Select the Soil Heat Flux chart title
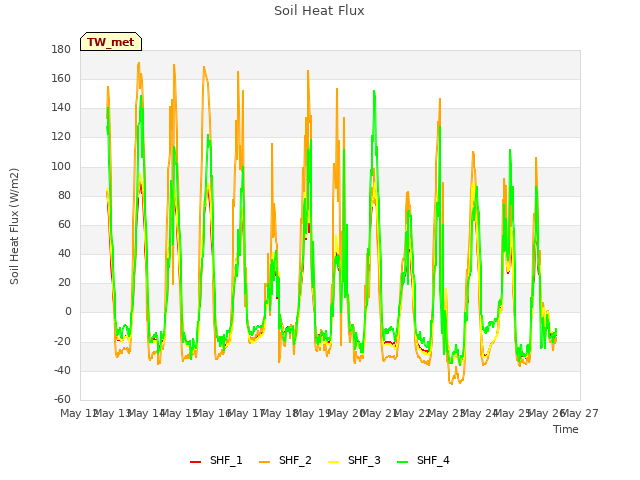Viewport: 640px width, 480px height. [319, 11]
